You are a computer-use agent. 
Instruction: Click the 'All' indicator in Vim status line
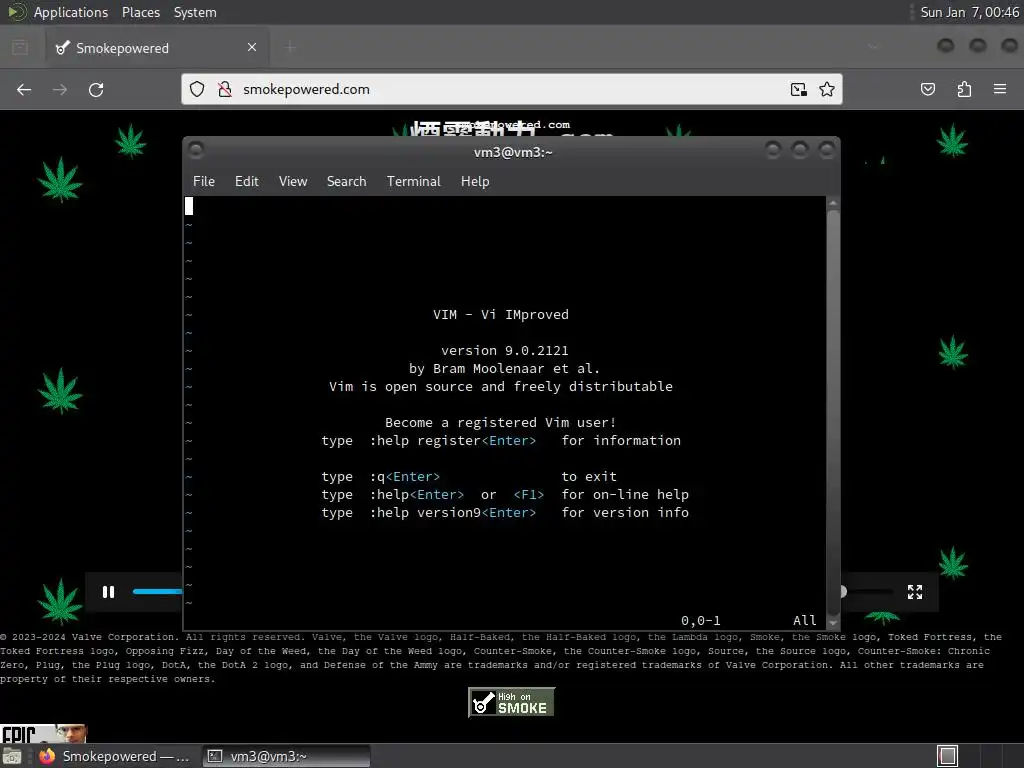point(805,620)
